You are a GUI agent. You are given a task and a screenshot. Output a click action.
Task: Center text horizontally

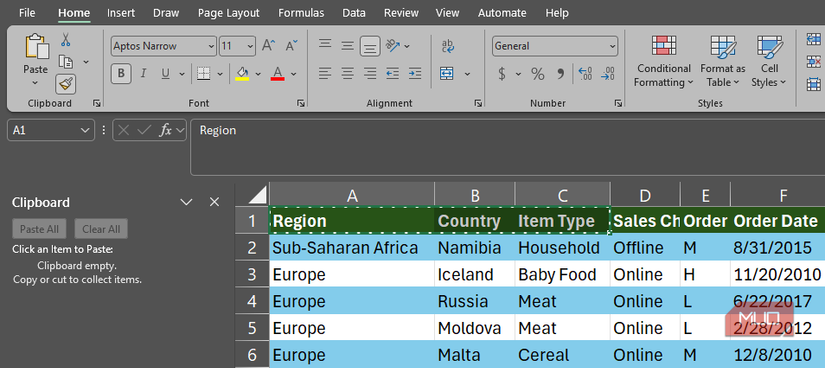(347, 73)
